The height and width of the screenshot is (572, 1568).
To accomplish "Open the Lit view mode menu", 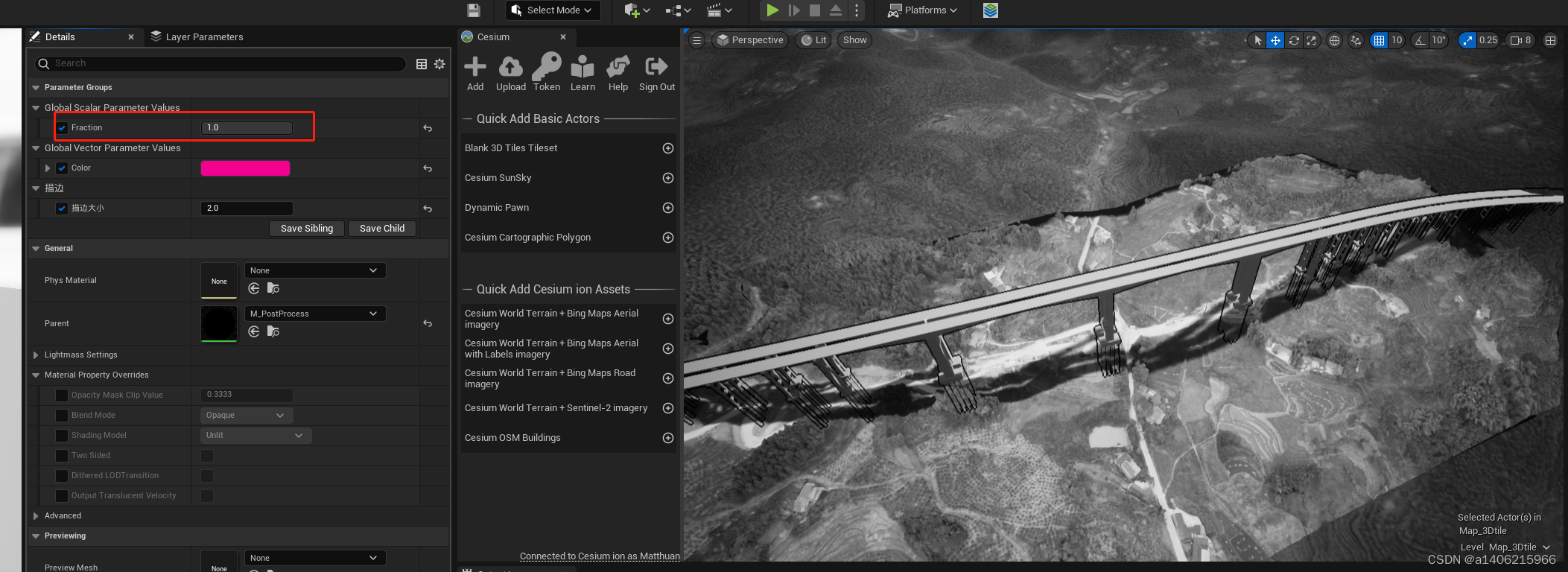I will pyautogui.click(x=814, y=40).
